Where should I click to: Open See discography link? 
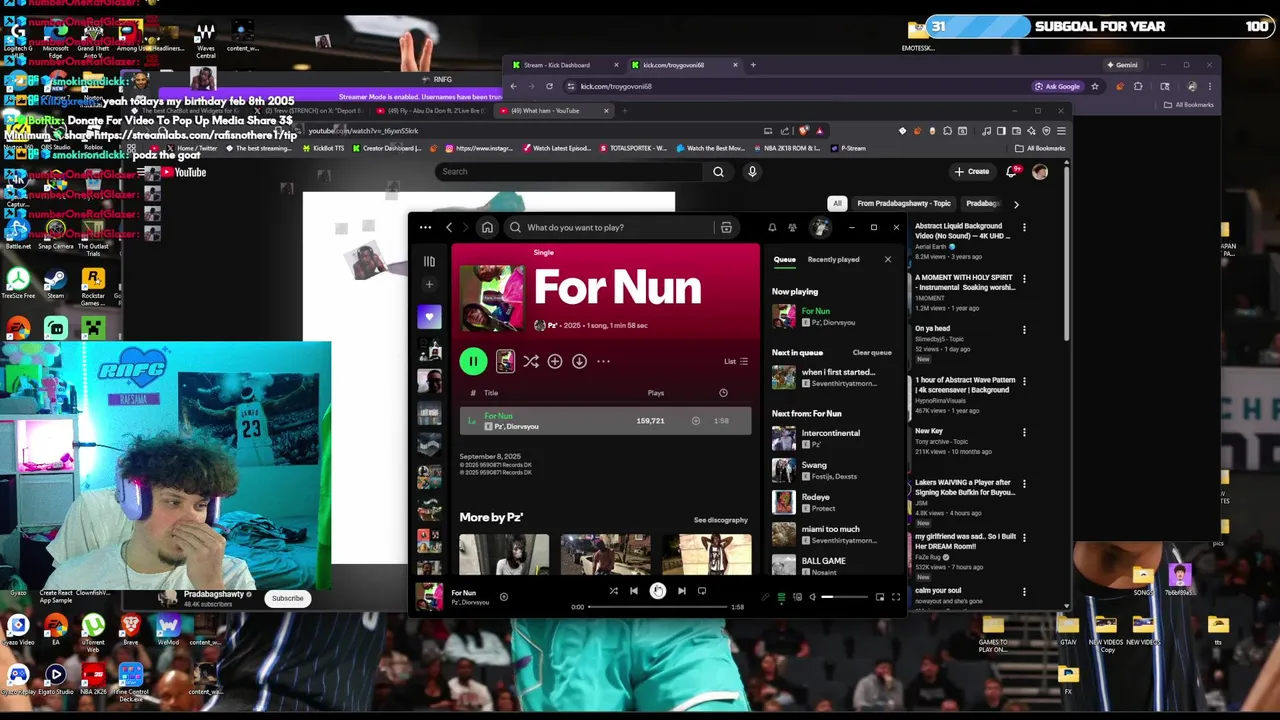[720, 520]
